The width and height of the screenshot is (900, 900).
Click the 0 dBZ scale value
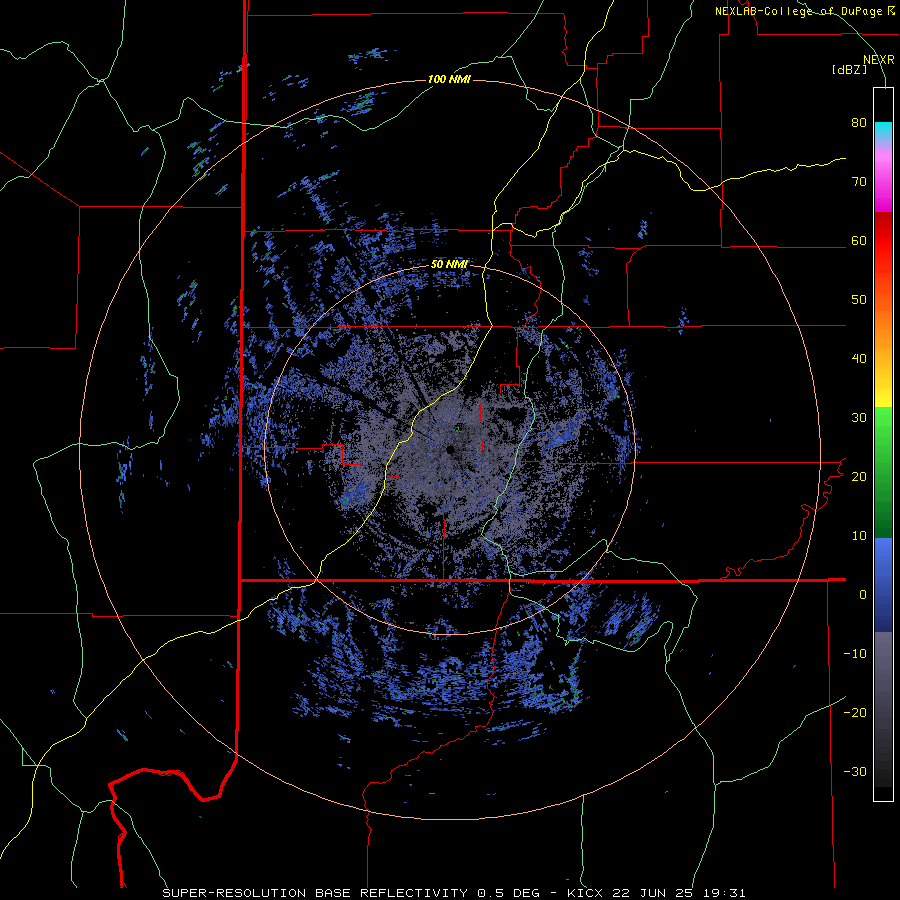tap(863, 595)
